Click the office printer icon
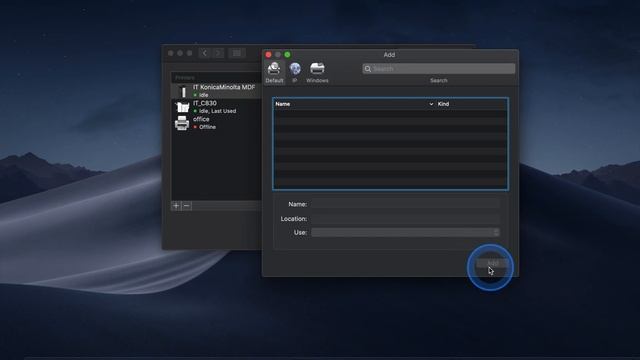640x360 pixels. 182,123
